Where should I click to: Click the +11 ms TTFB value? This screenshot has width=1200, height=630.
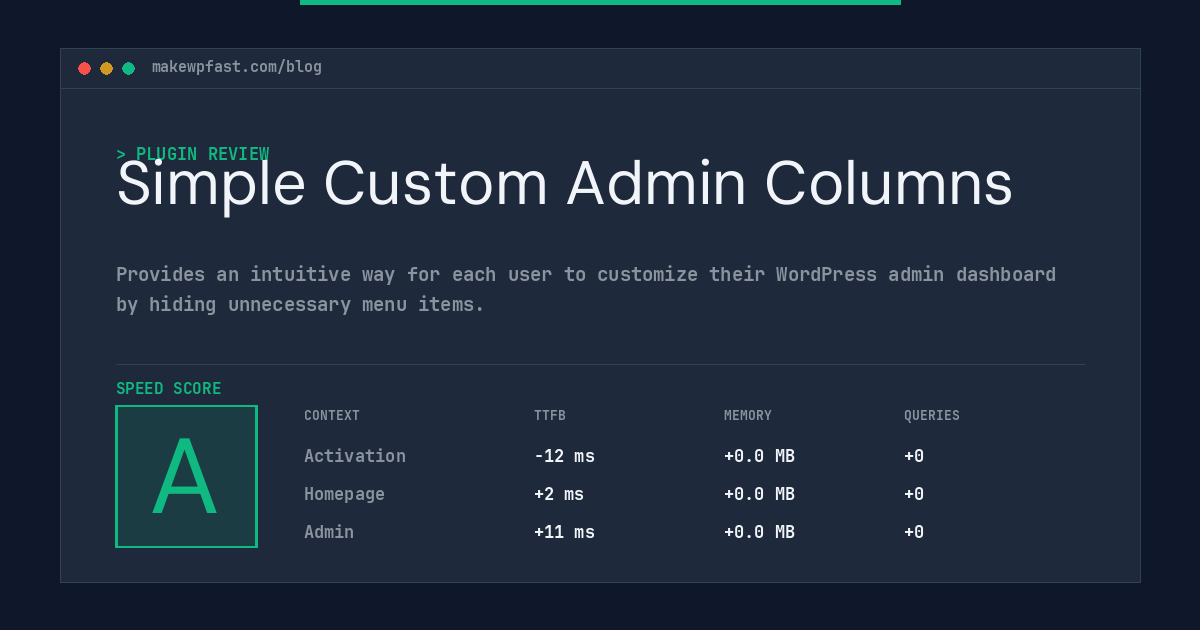click(x=564, y=532)
